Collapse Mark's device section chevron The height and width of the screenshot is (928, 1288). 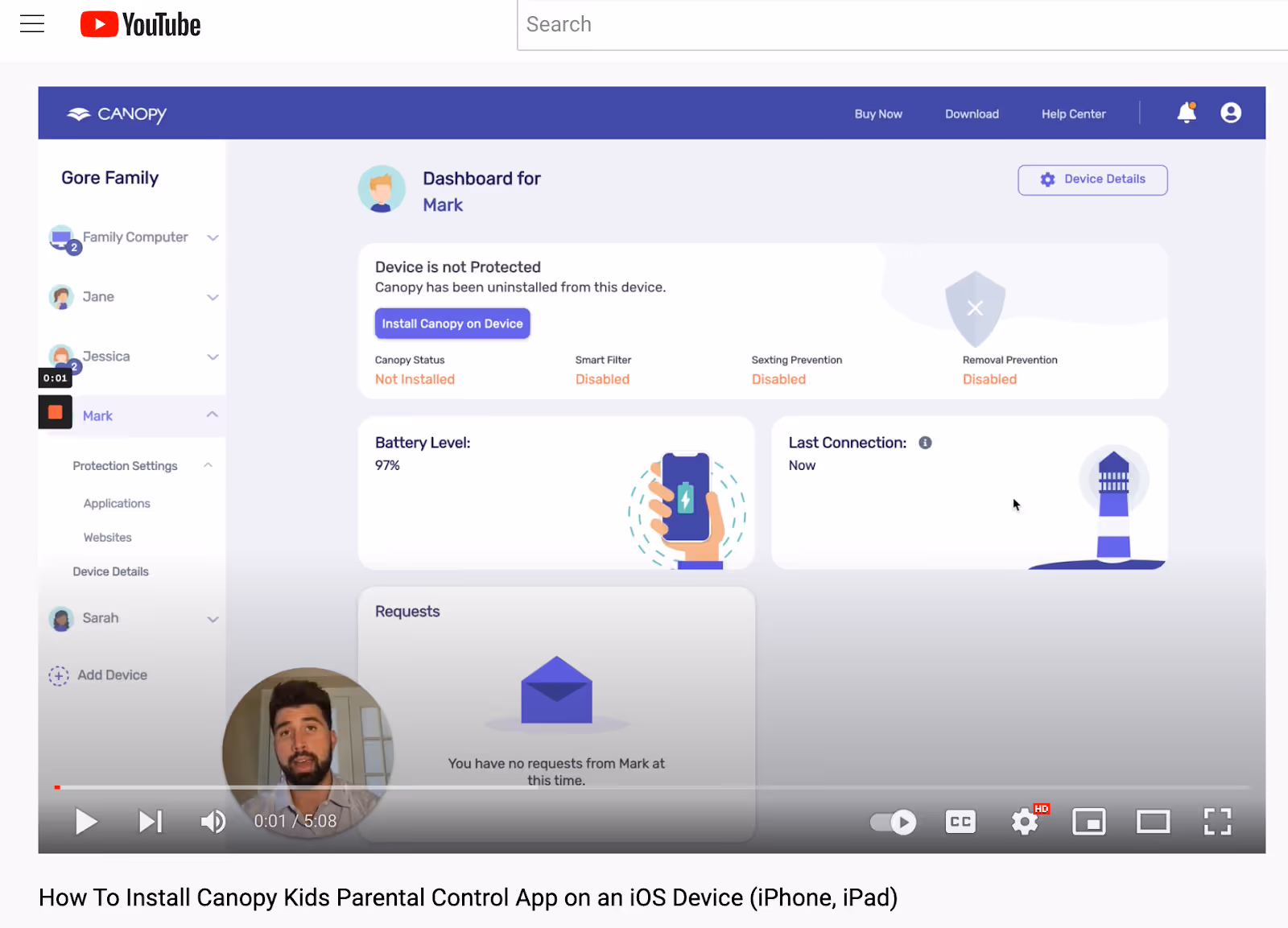tap(213, 415)
